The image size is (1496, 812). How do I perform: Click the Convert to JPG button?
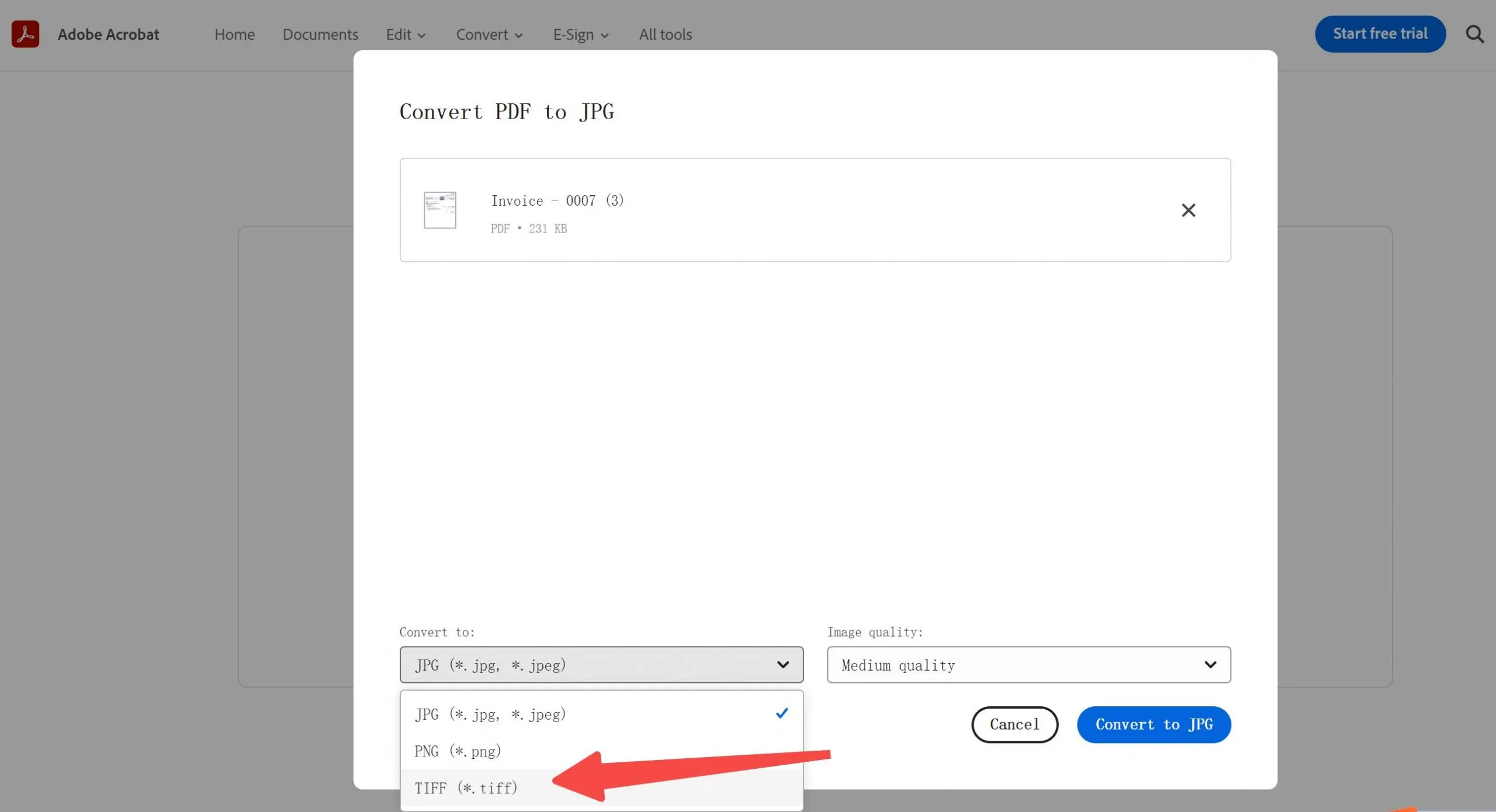1154,724
